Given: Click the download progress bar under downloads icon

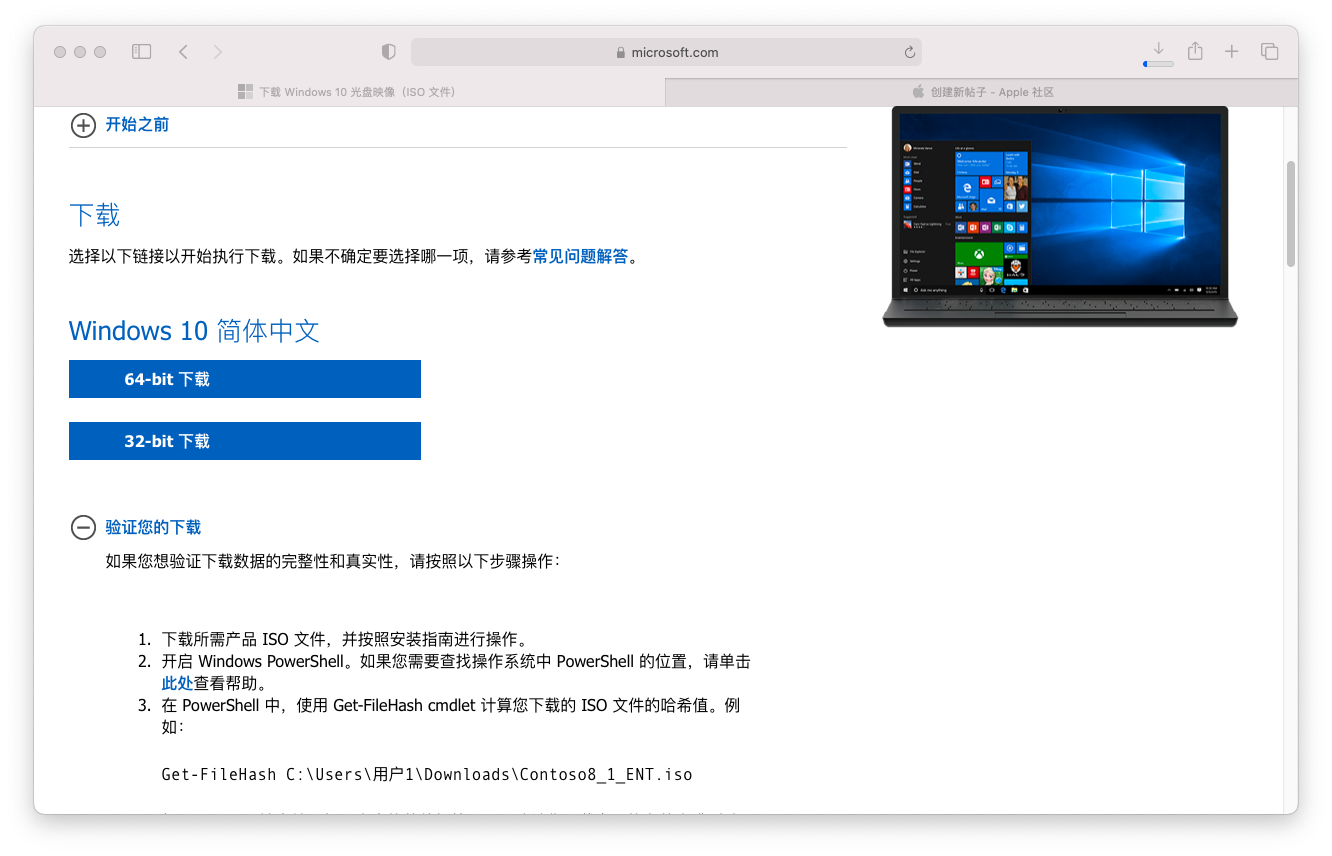Looking at the screenshot, I should [x=1159, y=64].
